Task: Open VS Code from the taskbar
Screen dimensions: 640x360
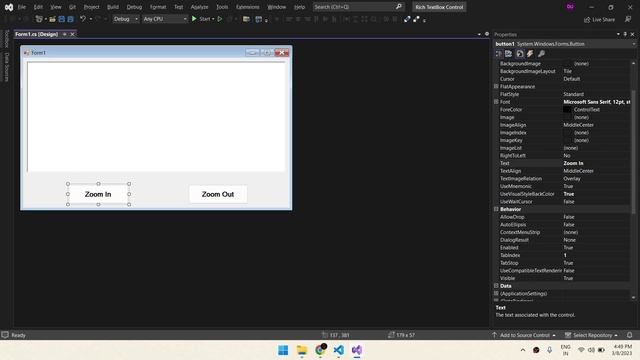Action: click(x=338, y=350)
